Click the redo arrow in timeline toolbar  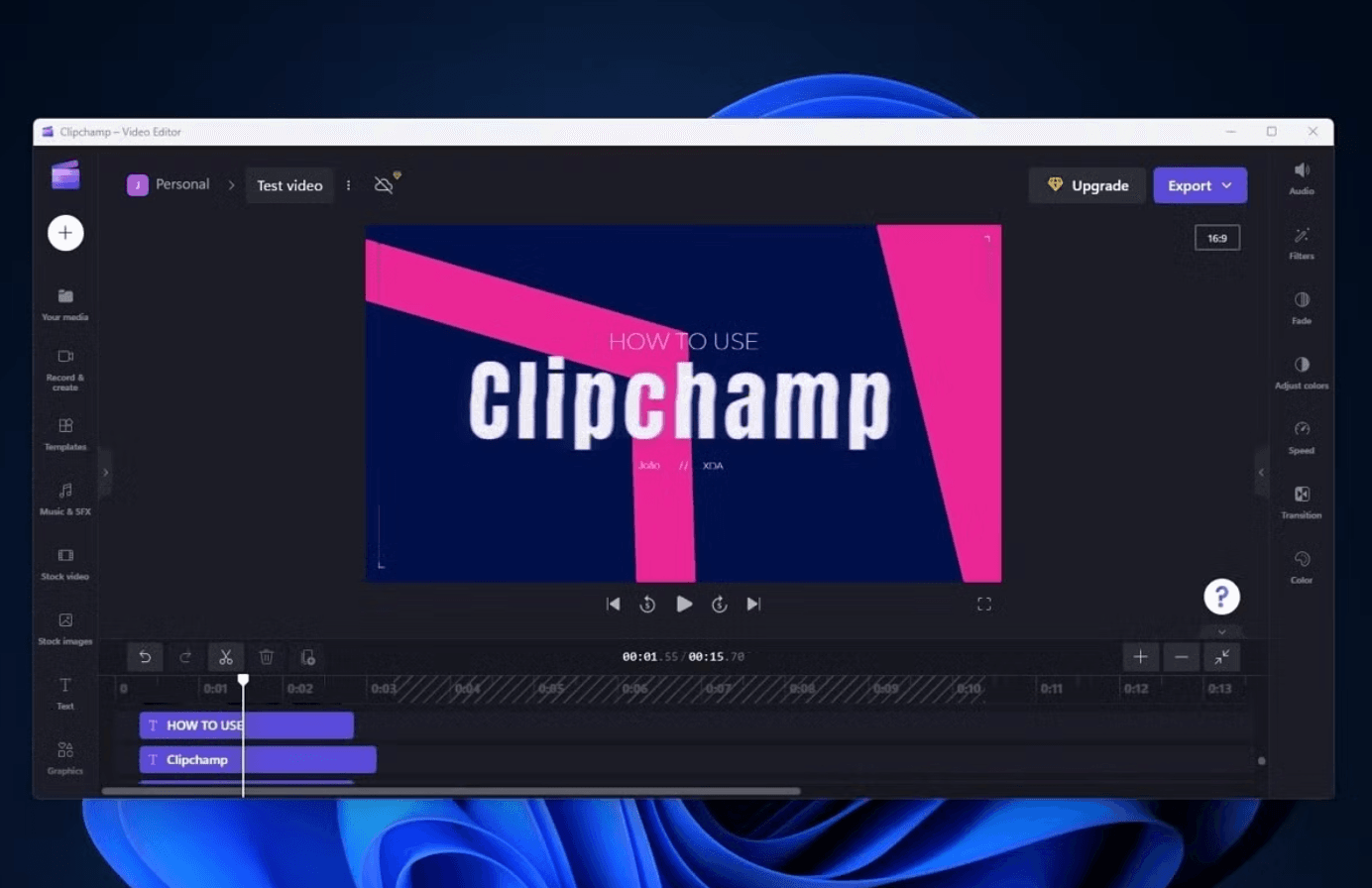tap(185, 657)
